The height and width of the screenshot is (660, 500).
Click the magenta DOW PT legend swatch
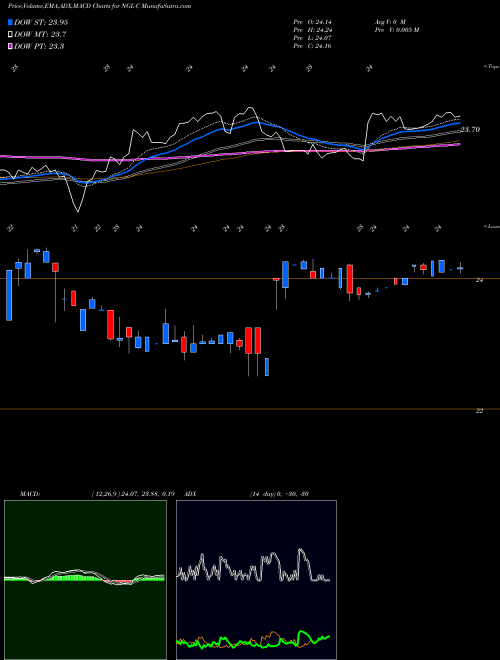pos(11,46)
